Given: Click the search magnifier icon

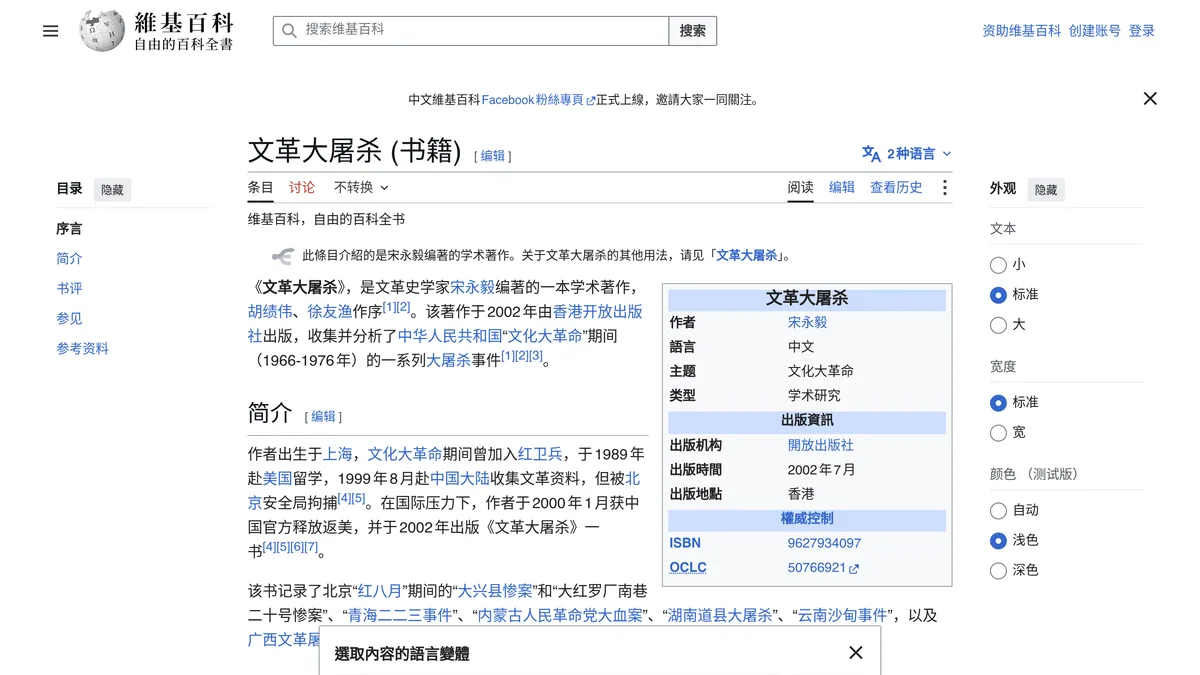Looking at the screenshot, I should 289,31.
